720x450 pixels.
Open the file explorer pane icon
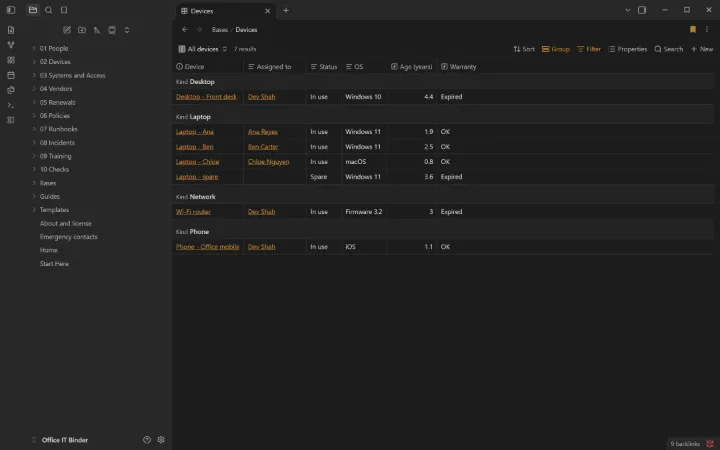[x=33, y=10]
